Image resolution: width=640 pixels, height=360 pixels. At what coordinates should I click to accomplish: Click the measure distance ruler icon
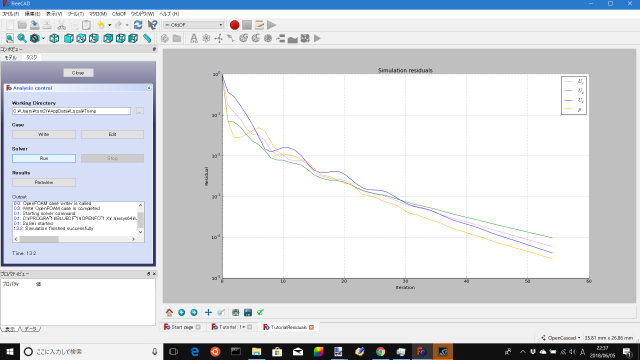(x=147, y=38)
